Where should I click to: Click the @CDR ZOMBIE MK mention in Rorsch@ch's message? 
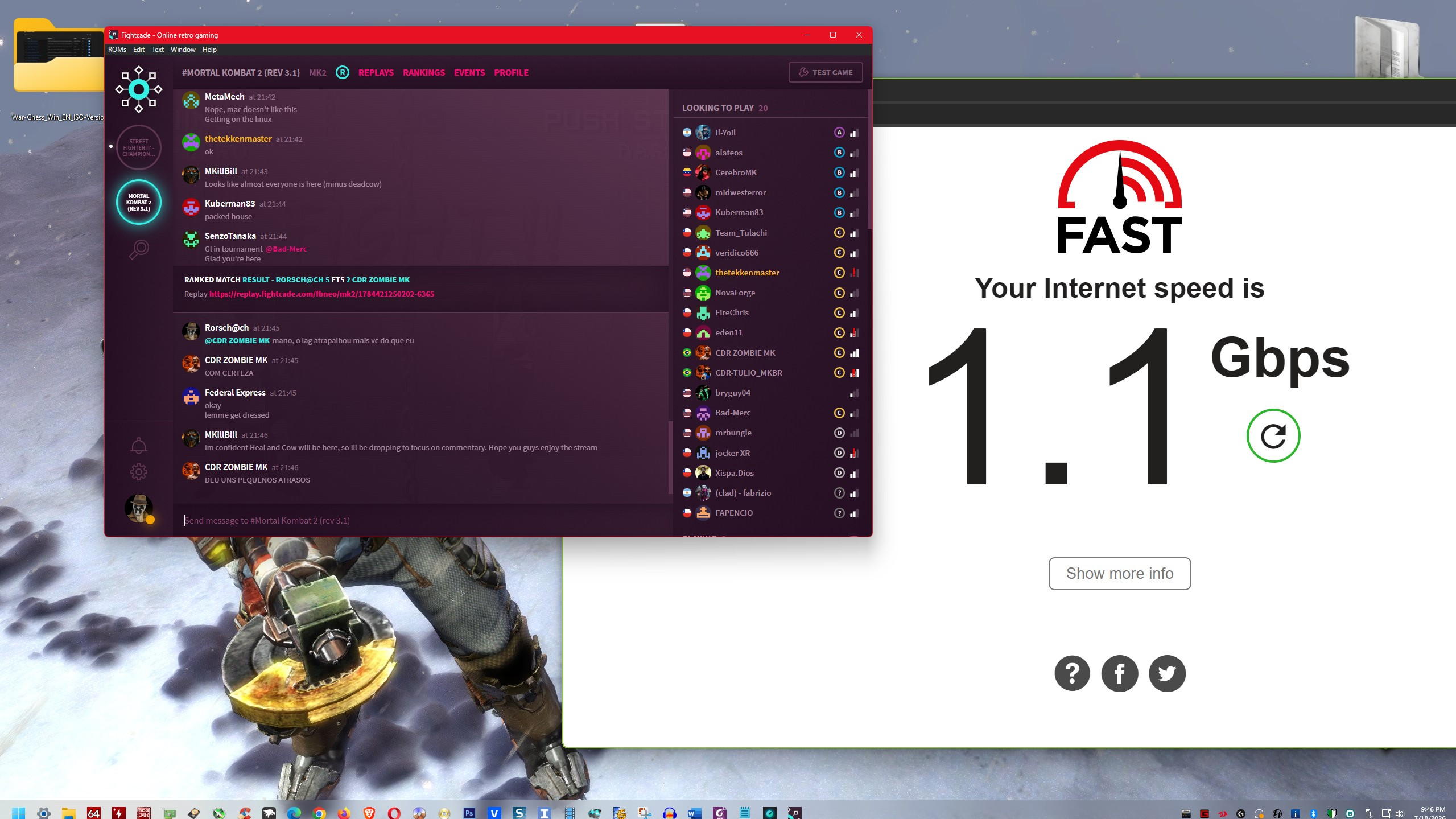[237, 340]
